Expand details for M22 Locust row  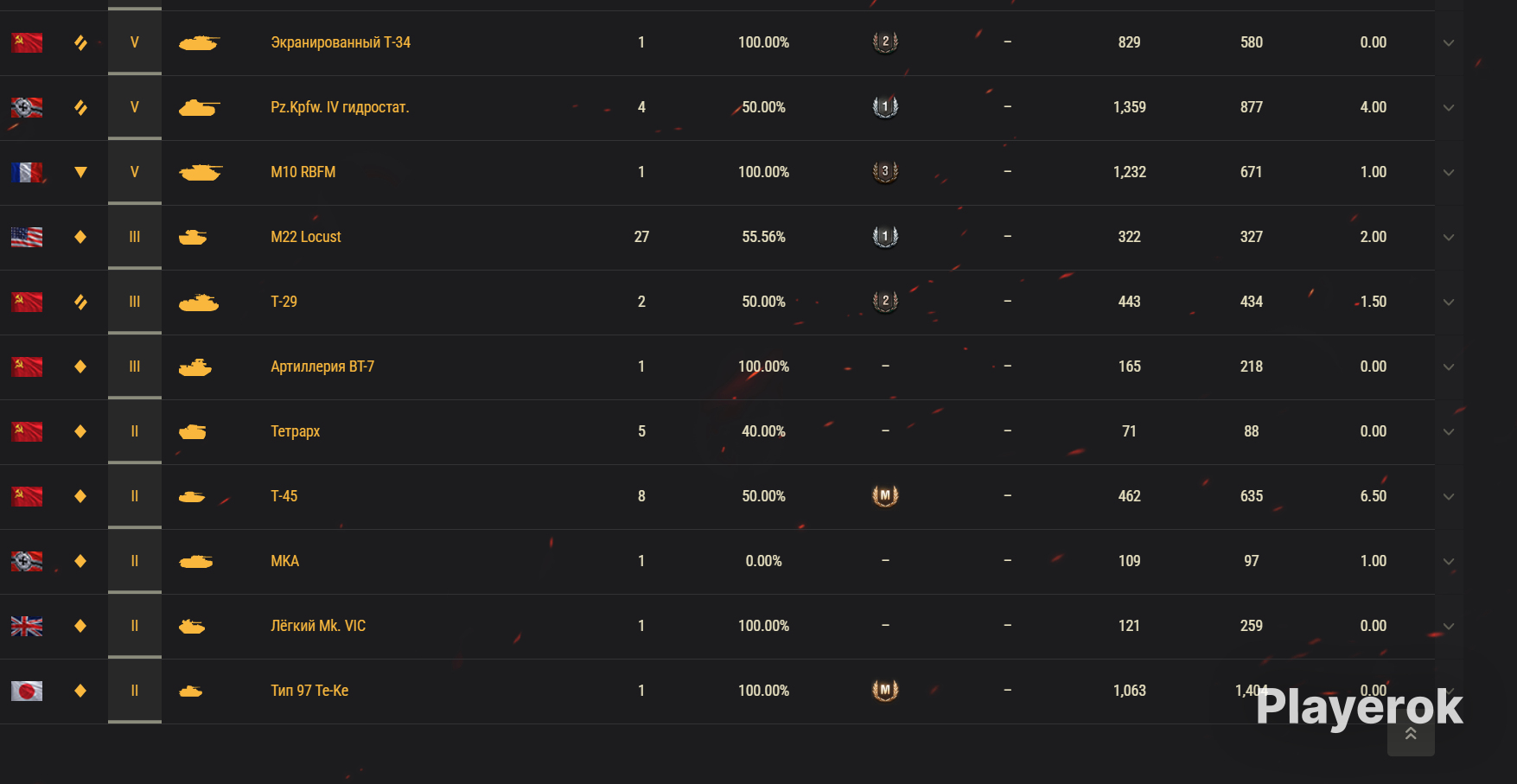click(x=1449, y=237)
